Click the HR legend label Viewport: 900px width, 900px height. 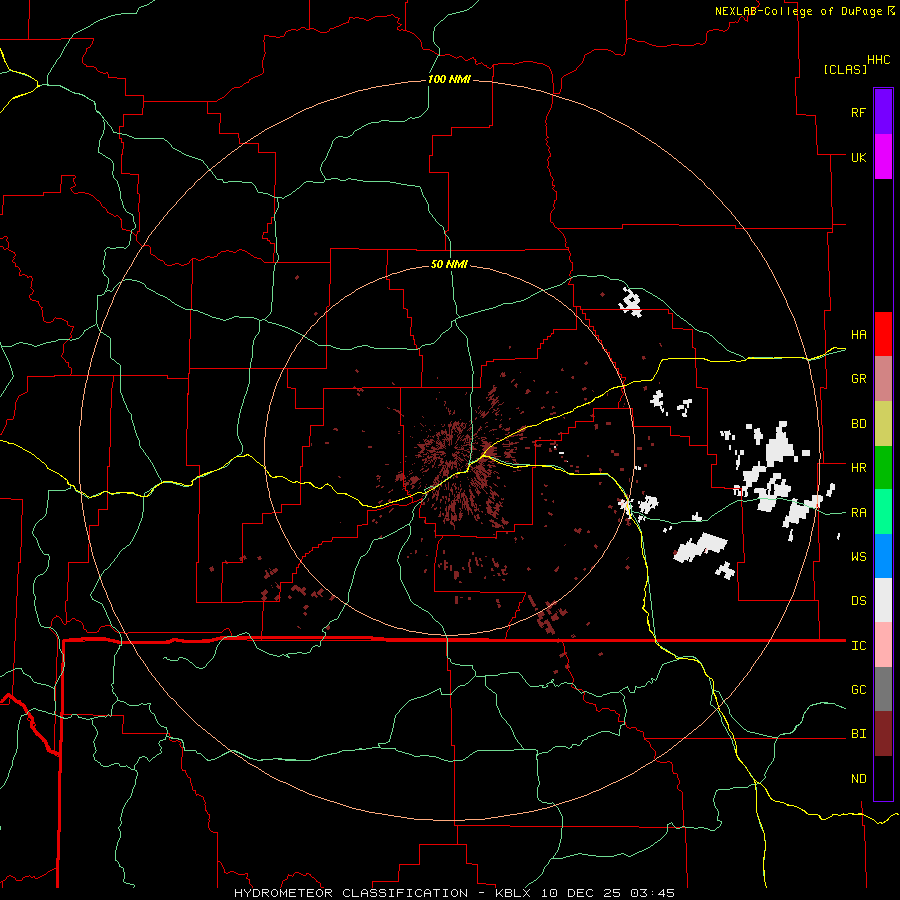tap(858, 468)
